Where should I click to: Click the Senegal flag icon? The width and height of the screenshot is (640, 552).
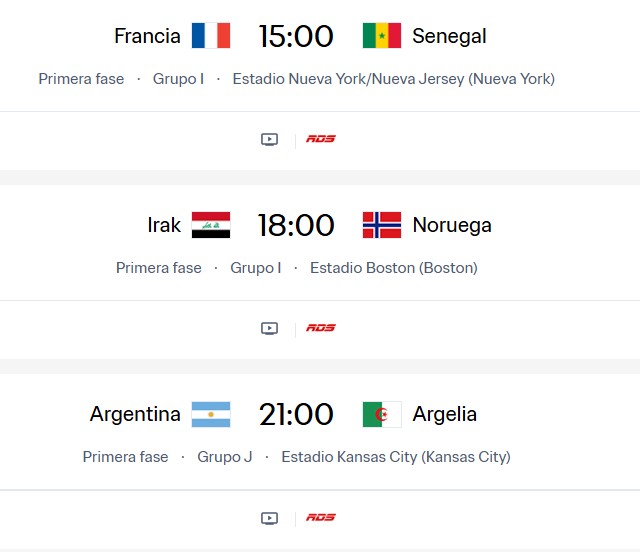coord(381,36)
